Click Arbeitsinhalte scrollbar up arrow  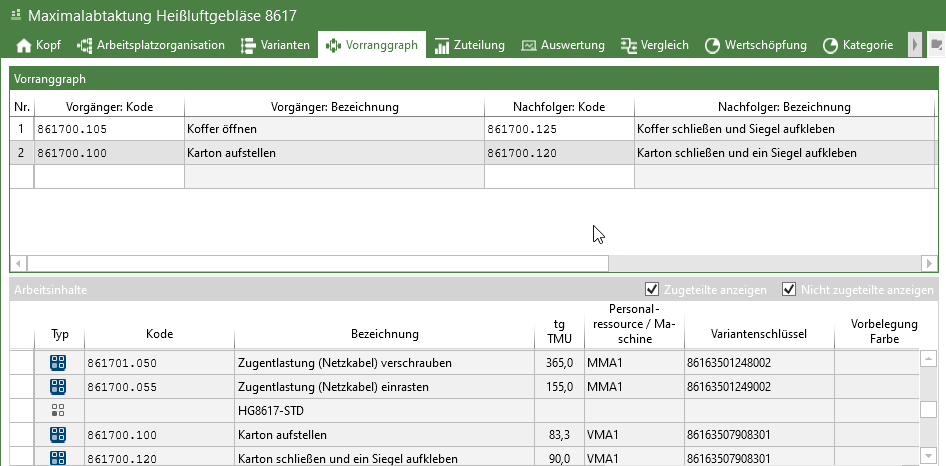pos(928,360)
